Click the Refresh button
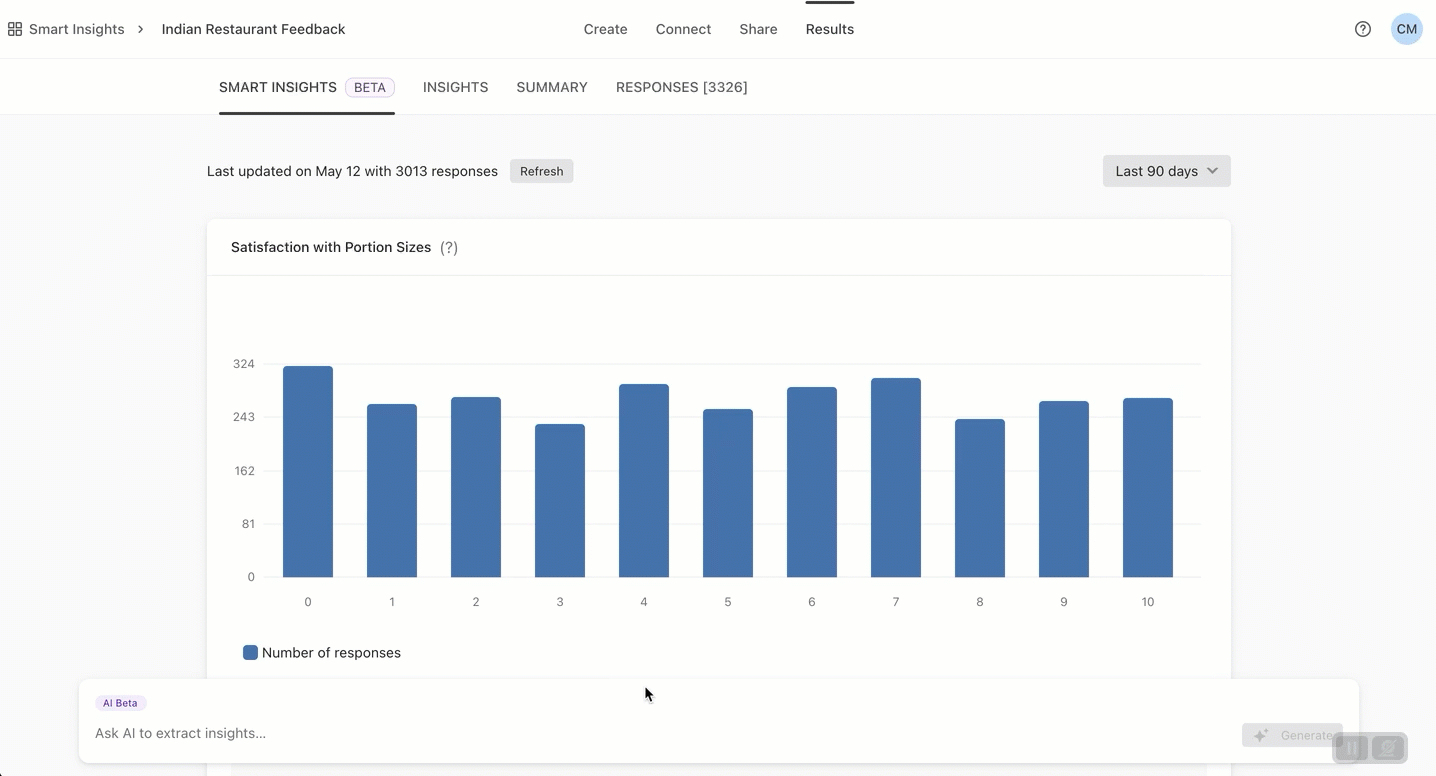Screen dimensions: 1436x776 pyautogui.click(x=541, y=171)
